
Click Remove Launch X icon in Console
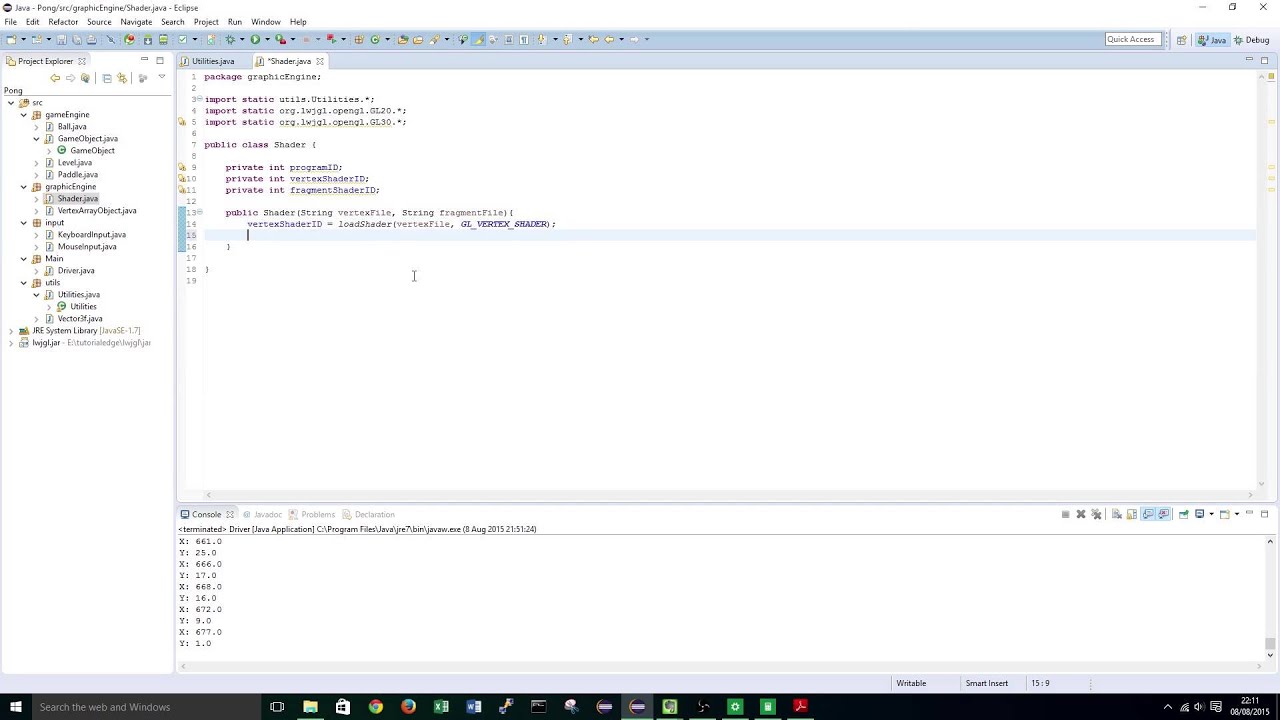1081,514
